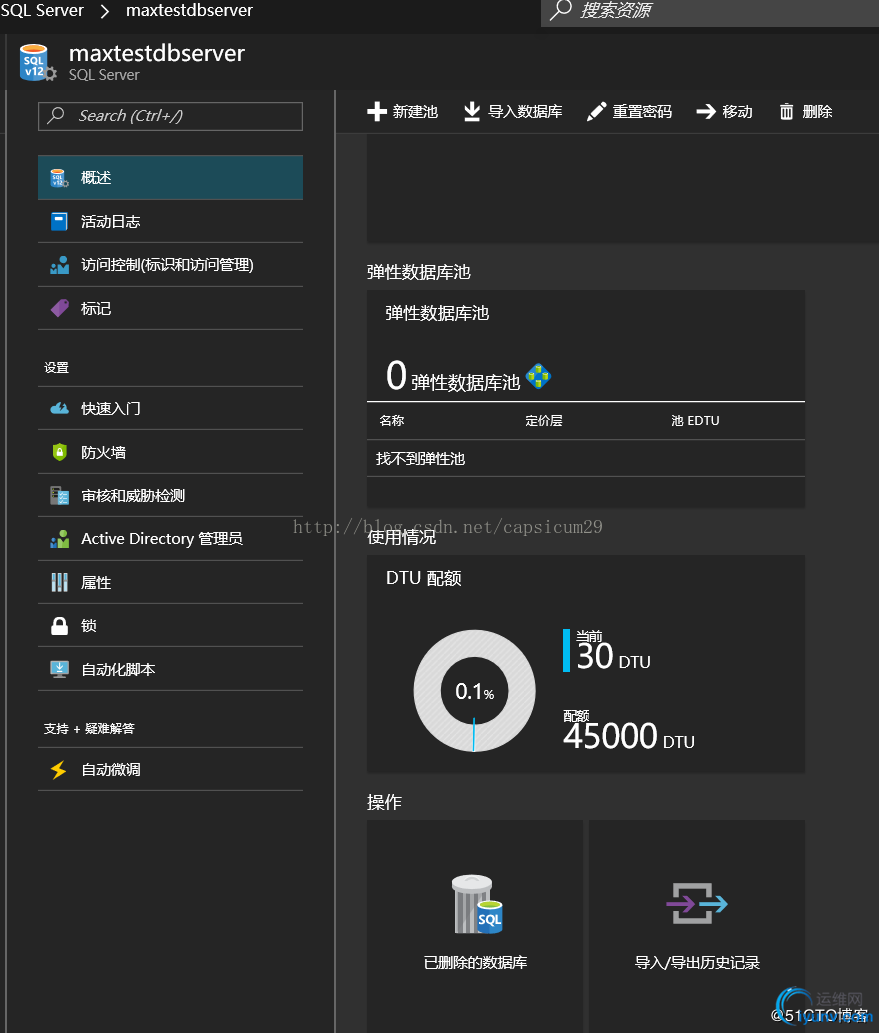879x1033 pixels.
Task: Open 自动微调 automatic tuning
Action: point(171,769)
